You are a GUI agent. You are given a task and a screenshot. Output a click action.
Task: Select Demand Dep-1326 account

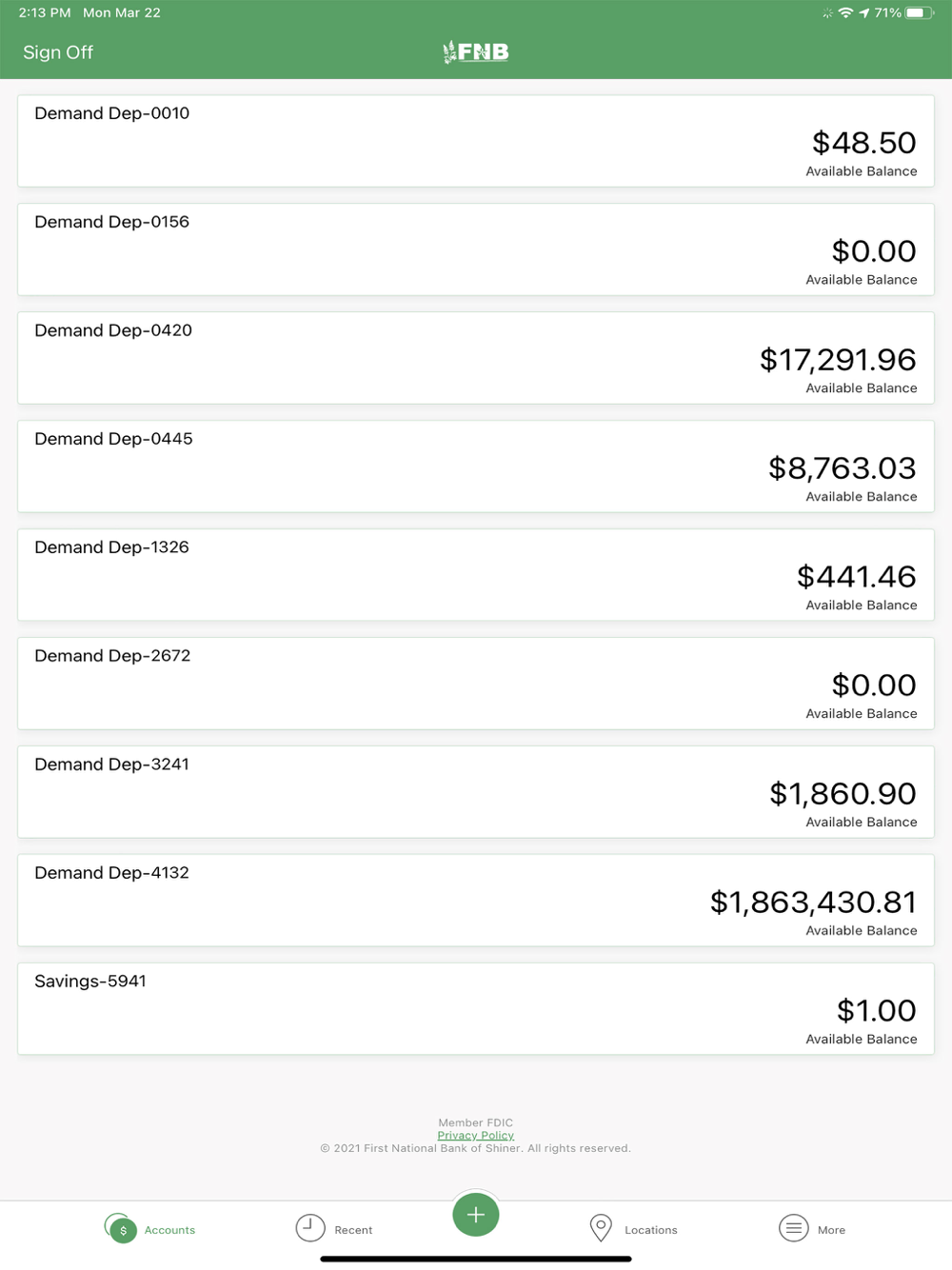(x=476, y=575)
